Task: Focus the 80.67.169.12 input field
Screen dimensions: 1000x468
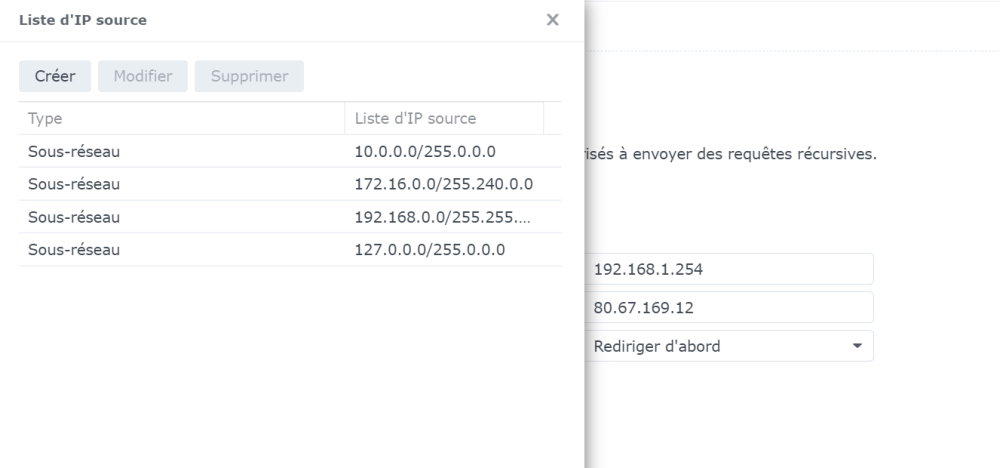Action: click(x=728, y=308)
